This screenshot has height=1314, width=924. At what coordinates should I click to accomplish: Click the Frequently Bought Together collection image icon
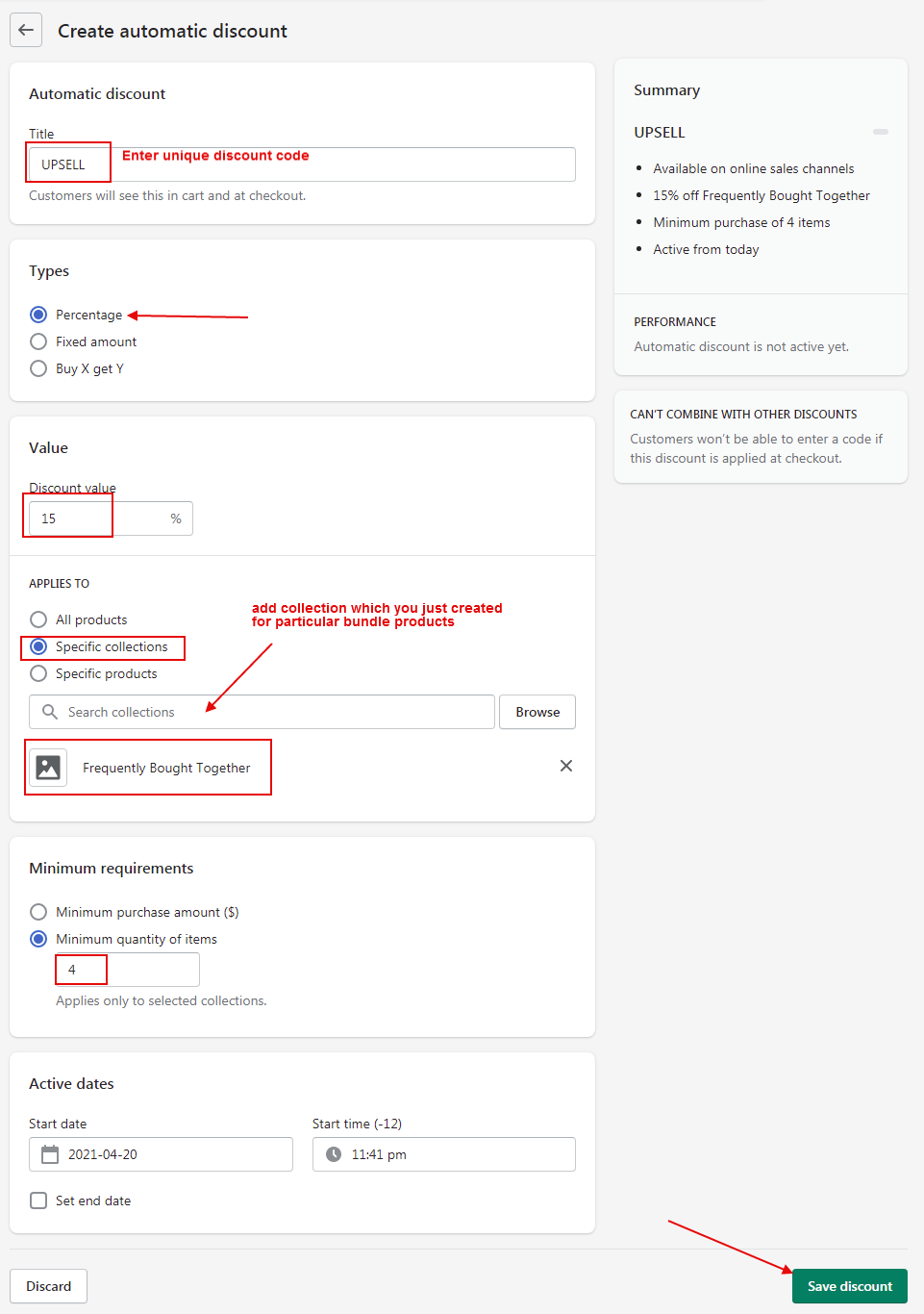point(48,768)
